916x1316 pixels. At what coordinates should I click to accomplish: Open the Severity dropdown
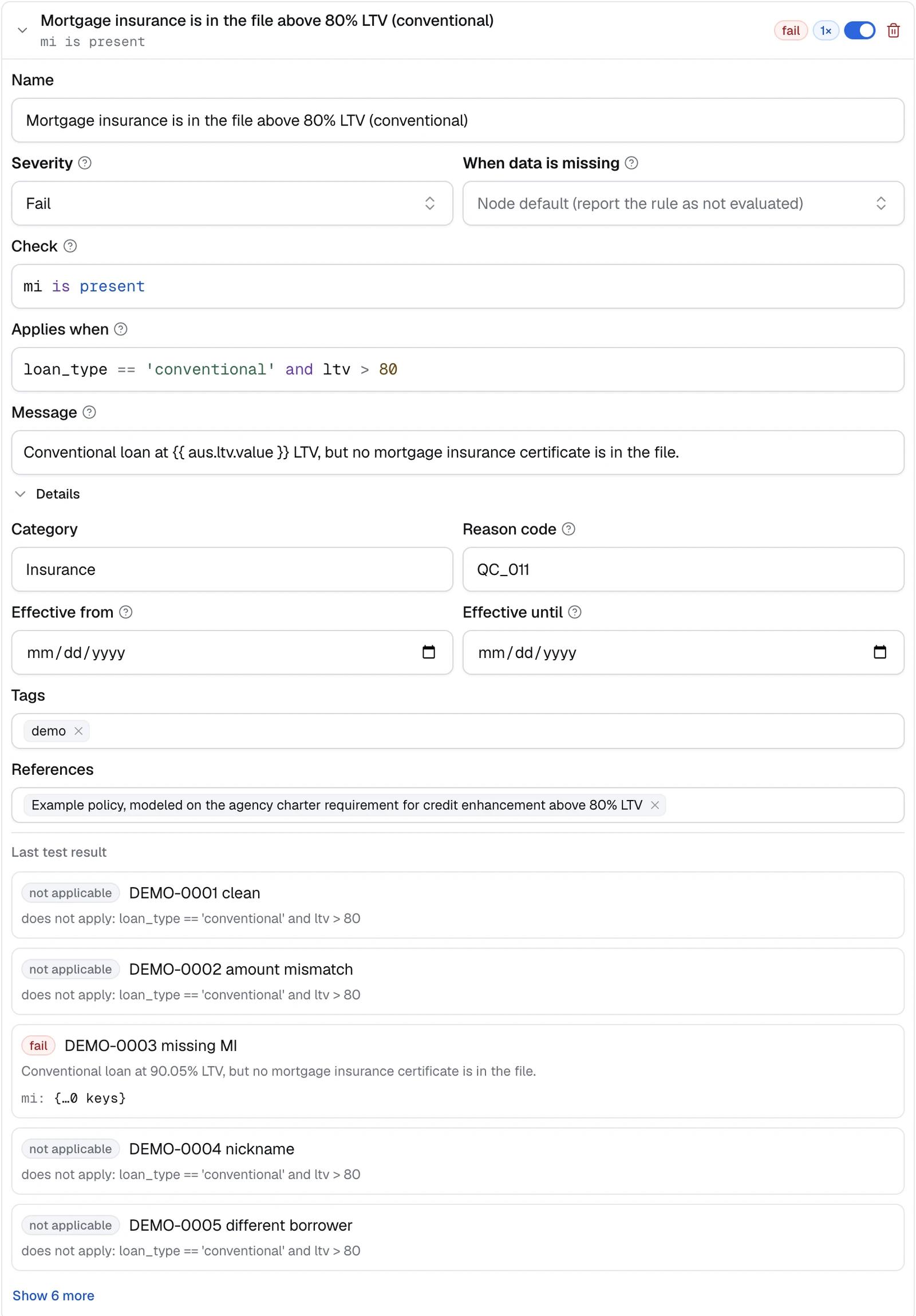(x=232, y=203)
